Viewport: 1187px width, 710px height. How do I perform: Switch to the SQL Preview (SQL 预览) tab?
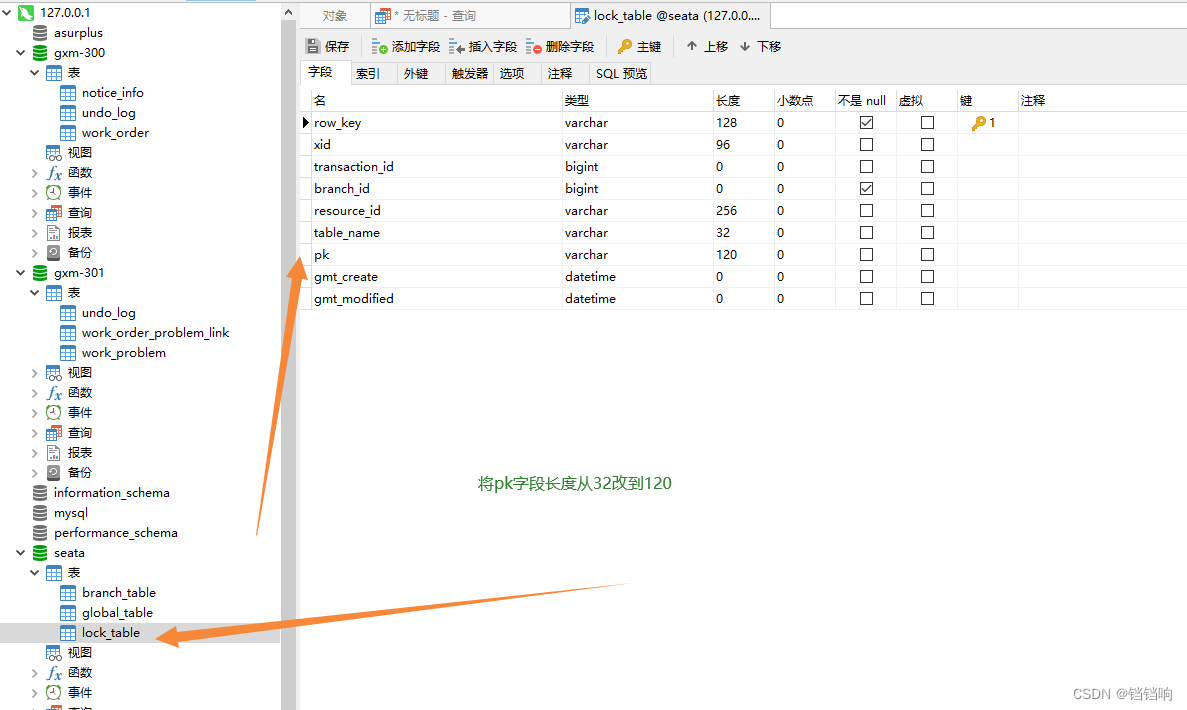click(622, 73)
